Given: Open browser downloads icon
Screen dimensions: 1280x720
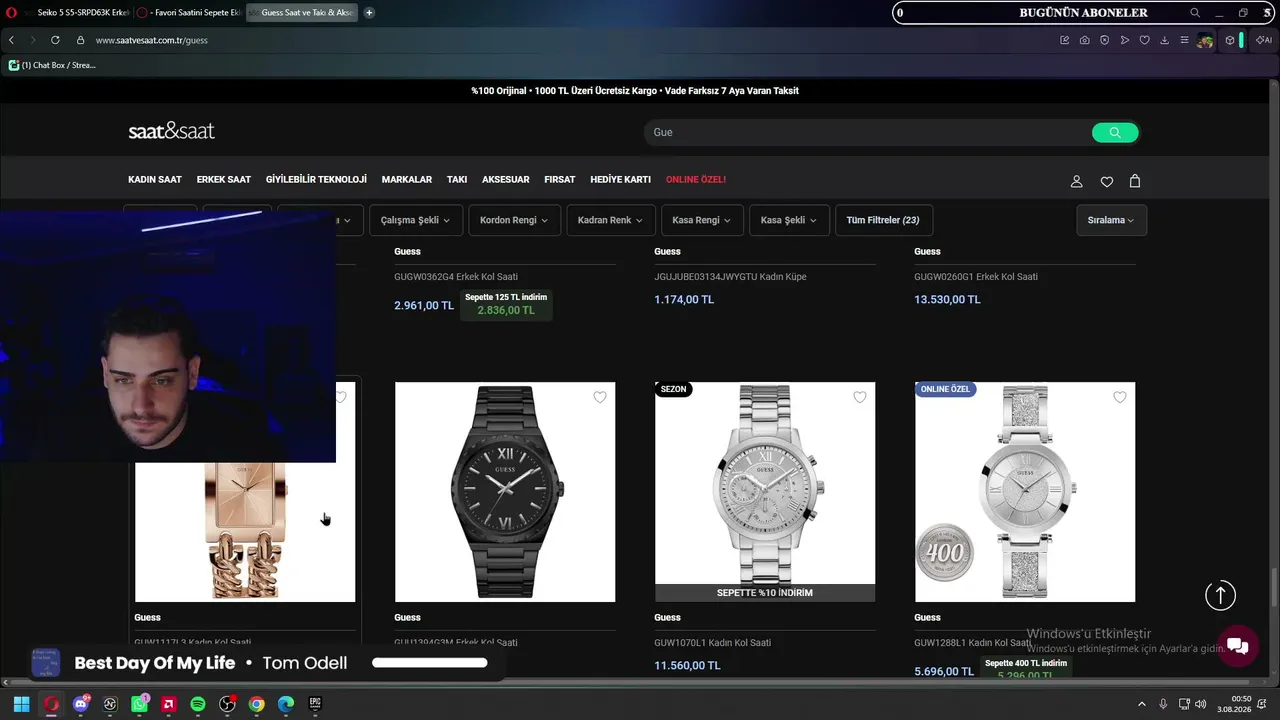Looking at the screenshot, I should [x=1164, y=40].
